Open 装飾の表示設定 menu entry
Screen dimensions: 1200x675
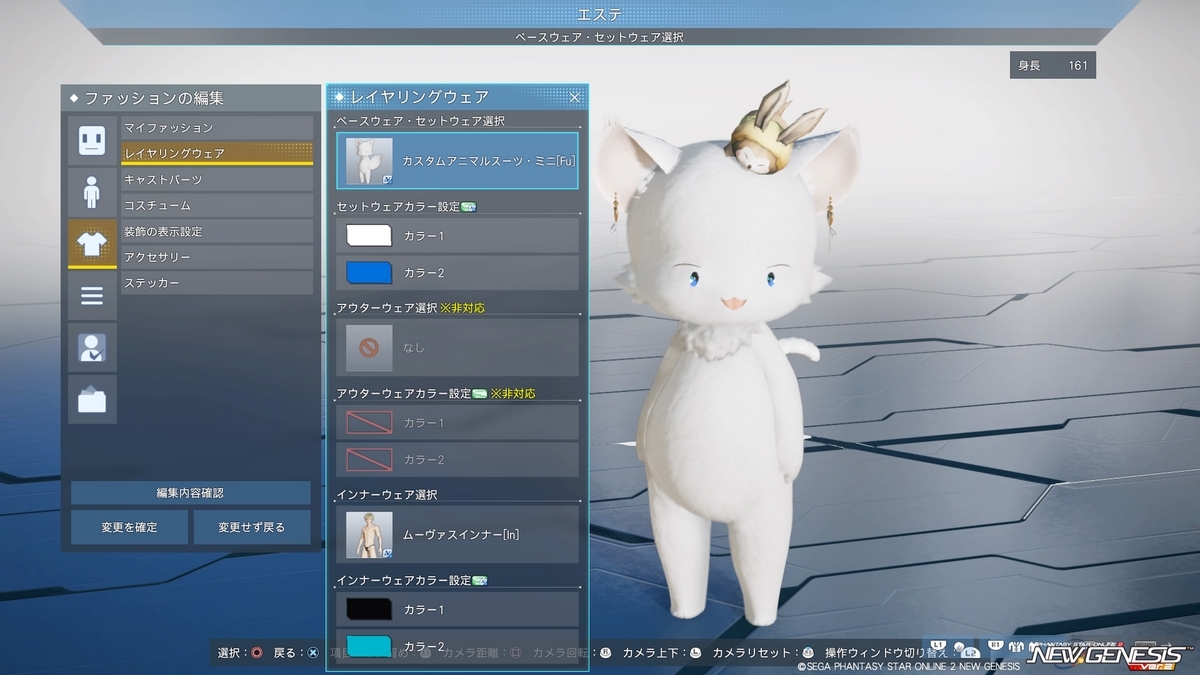[217, 232]
